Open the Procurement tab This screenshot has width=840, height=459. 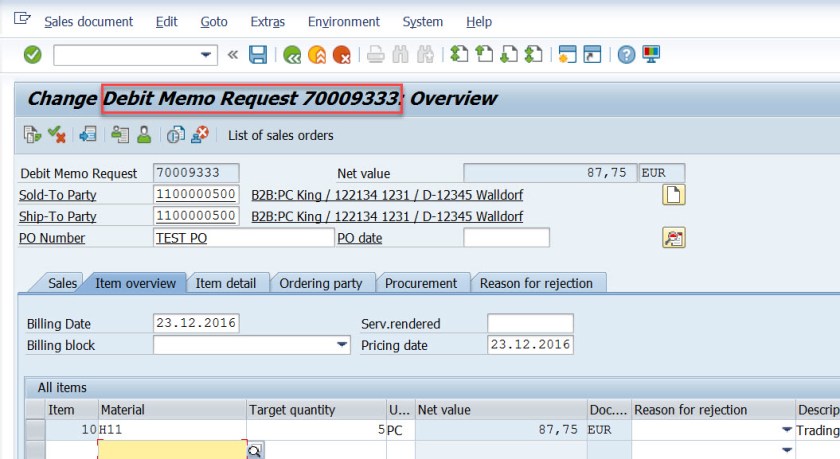pyautogui.click(x=421, y=283)
